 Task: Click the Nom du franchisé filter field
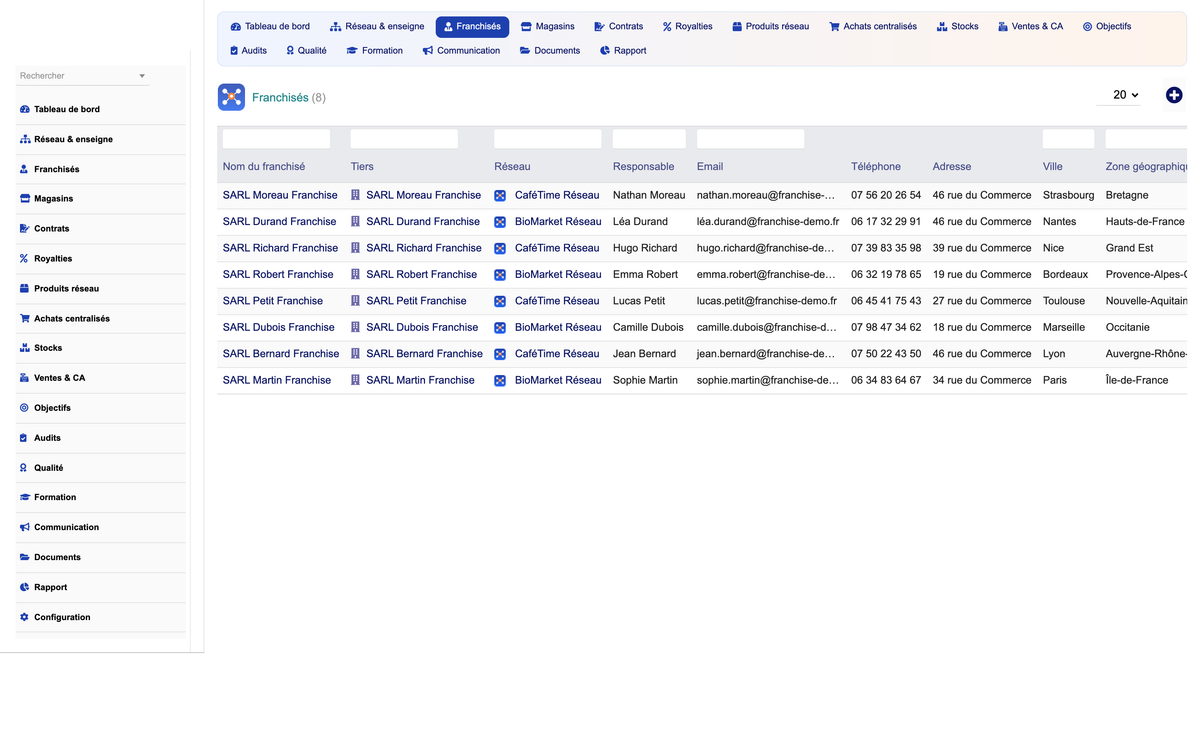276,139
